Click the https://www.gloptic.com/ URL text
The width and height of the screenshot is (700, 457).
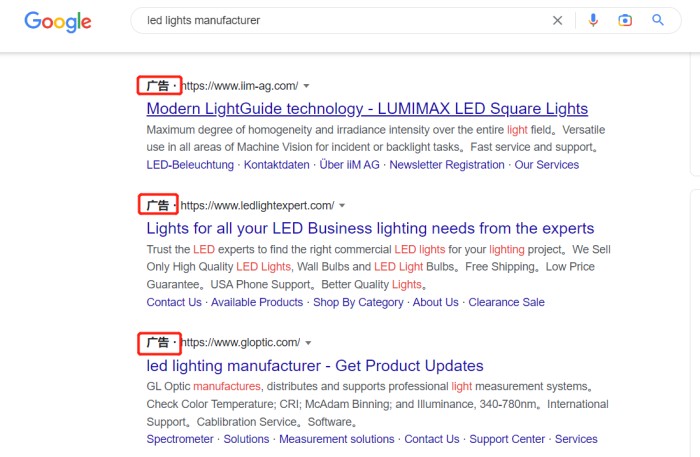[241, 343]
